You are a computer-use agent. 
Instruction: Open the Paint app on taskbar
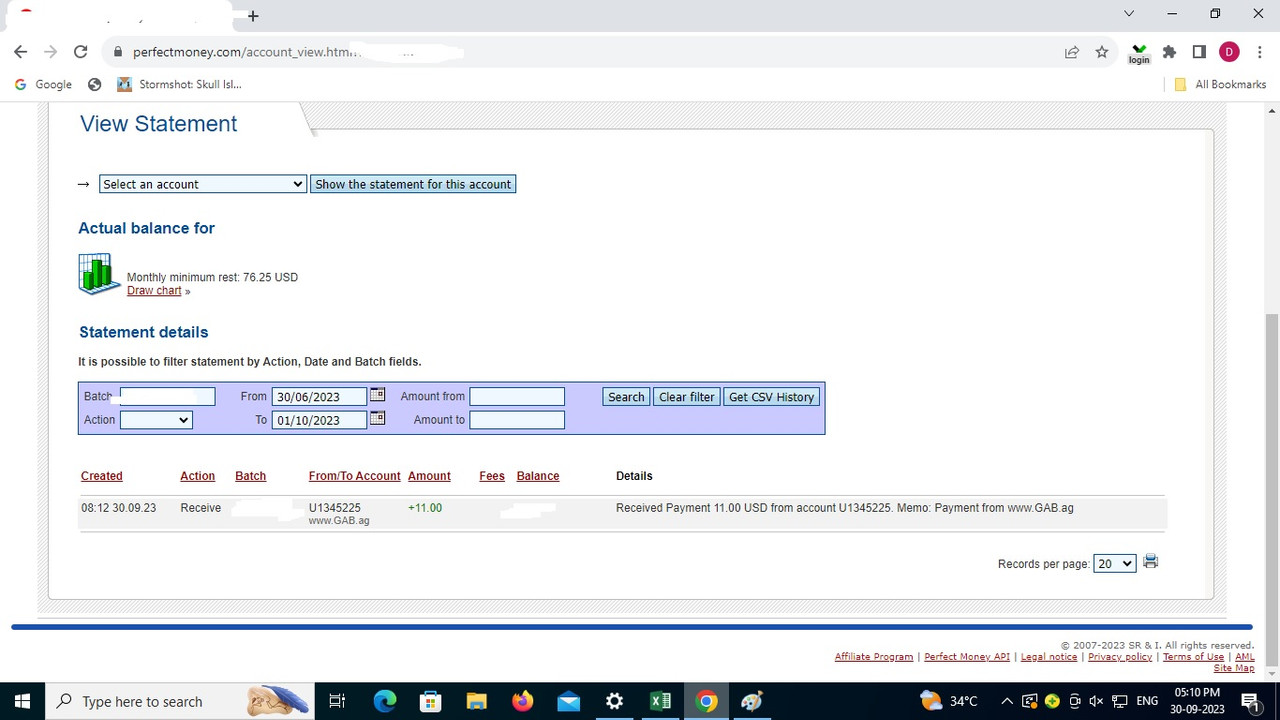click(x=752, y=701)
